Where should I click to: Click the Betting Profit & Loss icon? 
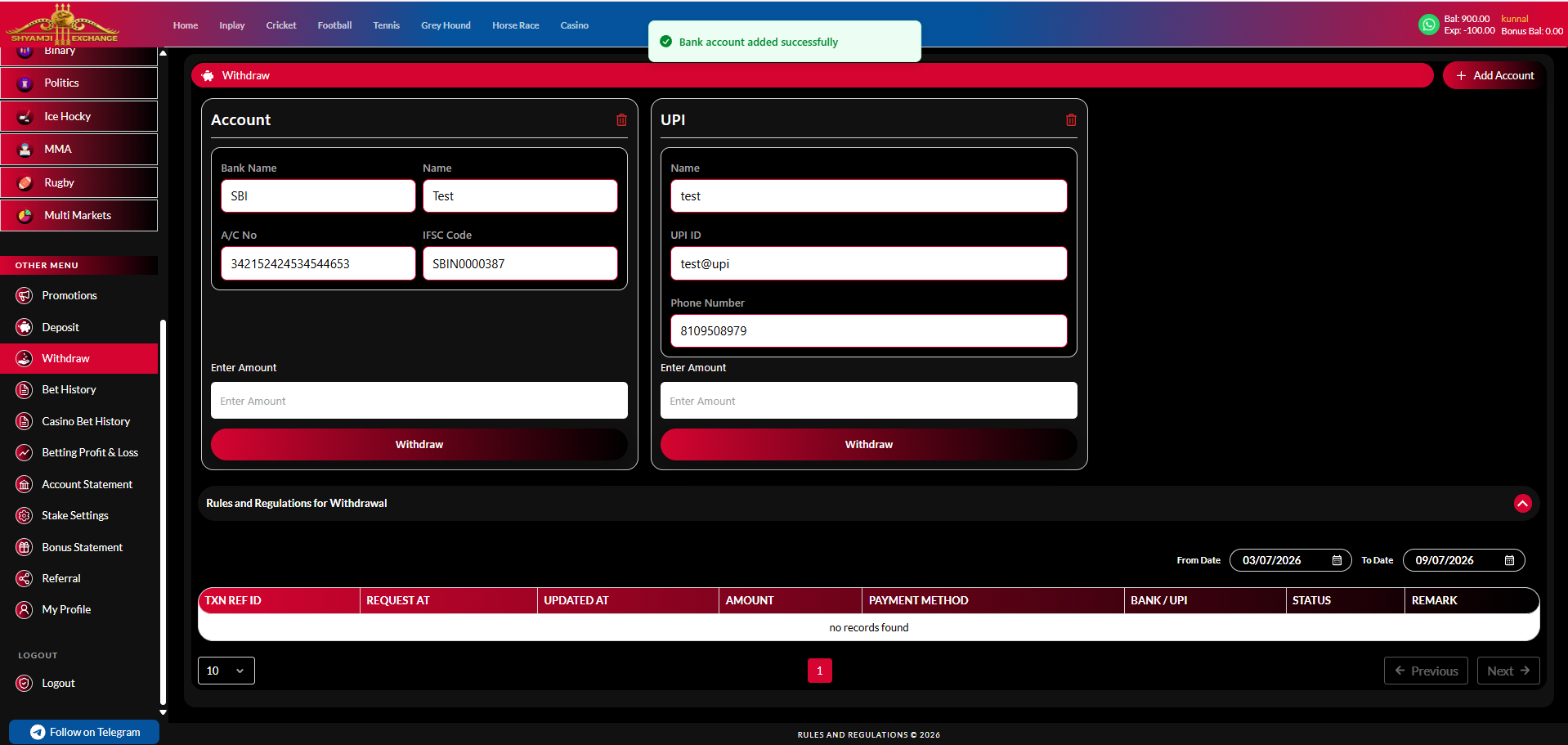(25, 452)
